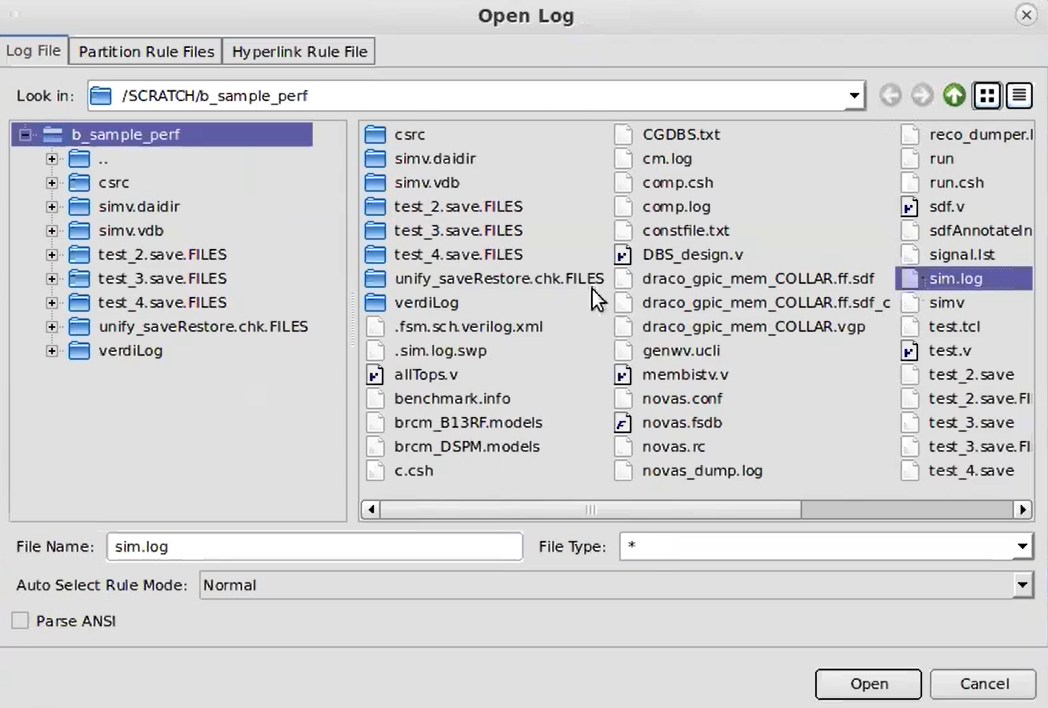Switch to the Log File tab
This screenshot has height=708, width=1048.
33,51
